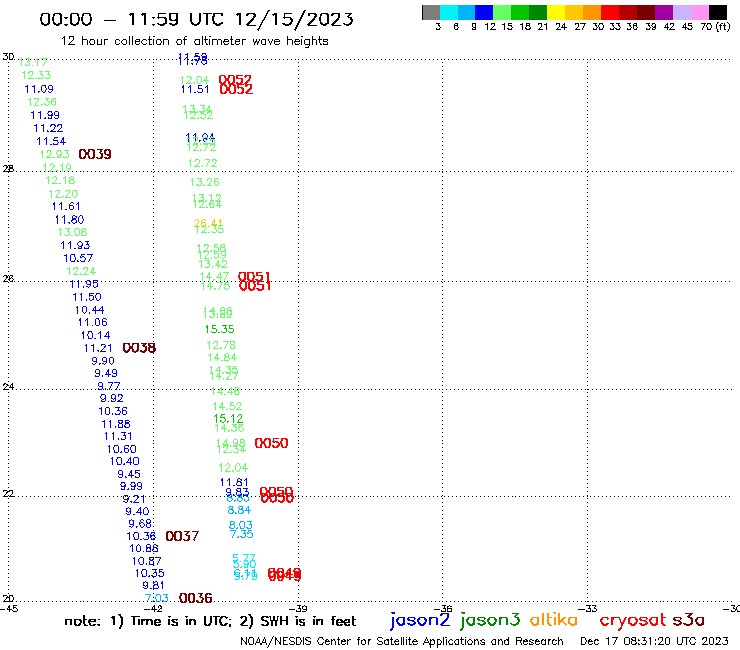Click the 15.35 wave height value
740x650 pixels.
219,329
